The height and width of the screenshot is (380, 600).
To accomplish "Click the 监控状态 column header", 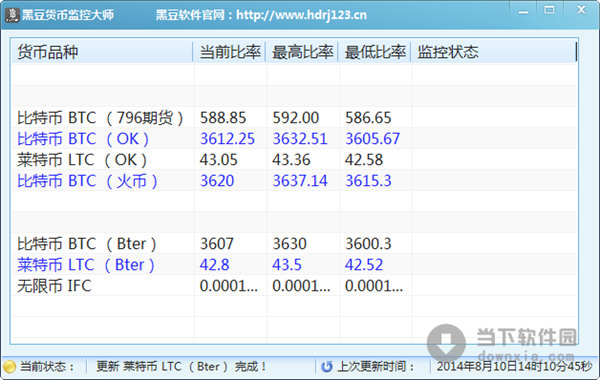I will pos(494,52).
